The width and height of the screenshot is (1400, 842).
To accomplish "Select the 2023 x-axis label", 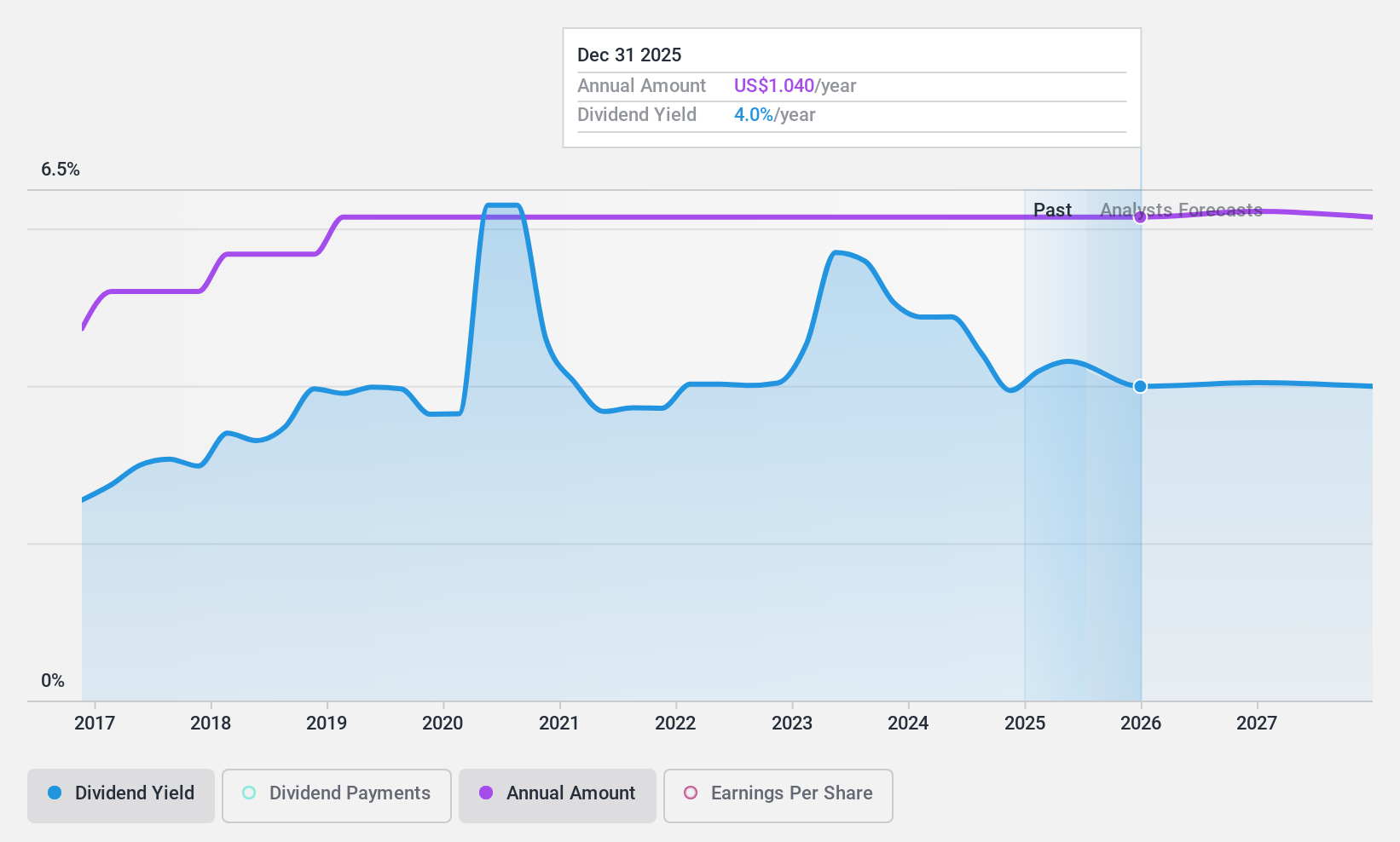I will point(792,724).
